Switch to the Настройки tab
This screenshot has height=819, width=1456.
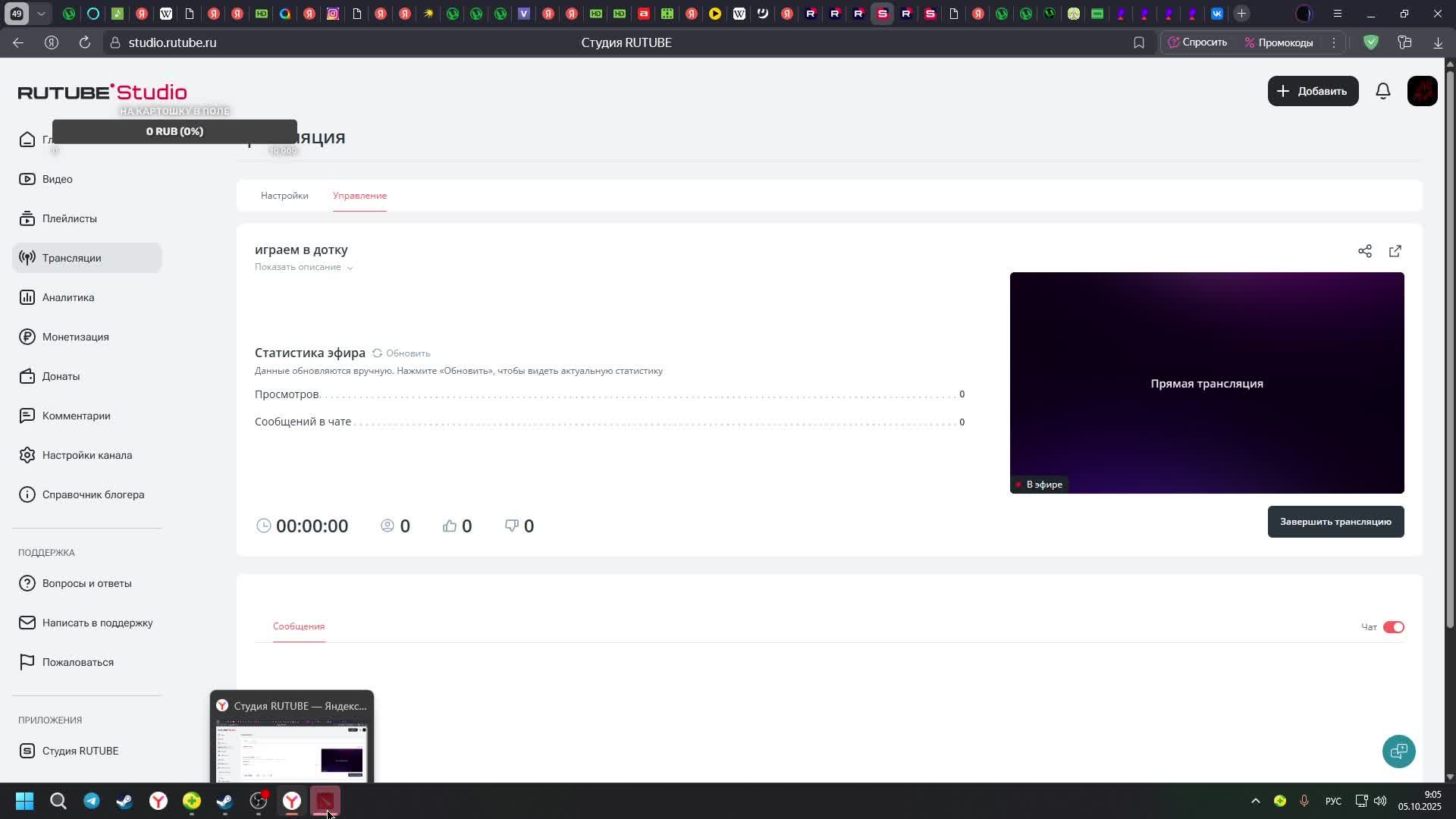[x=284, y=196]
